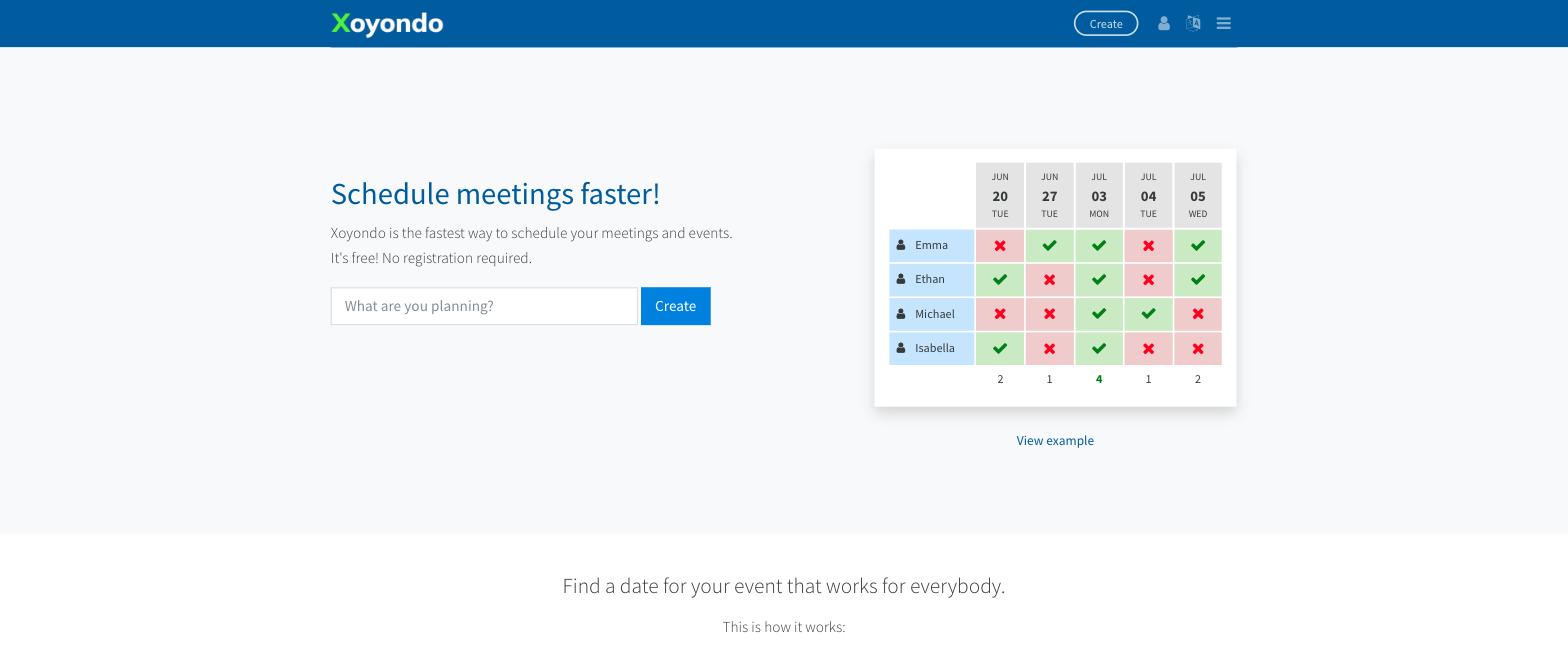Click Ethan's check mark for Jul 03
This screenshot has height=655, width=1568.
coord(1099,280)
